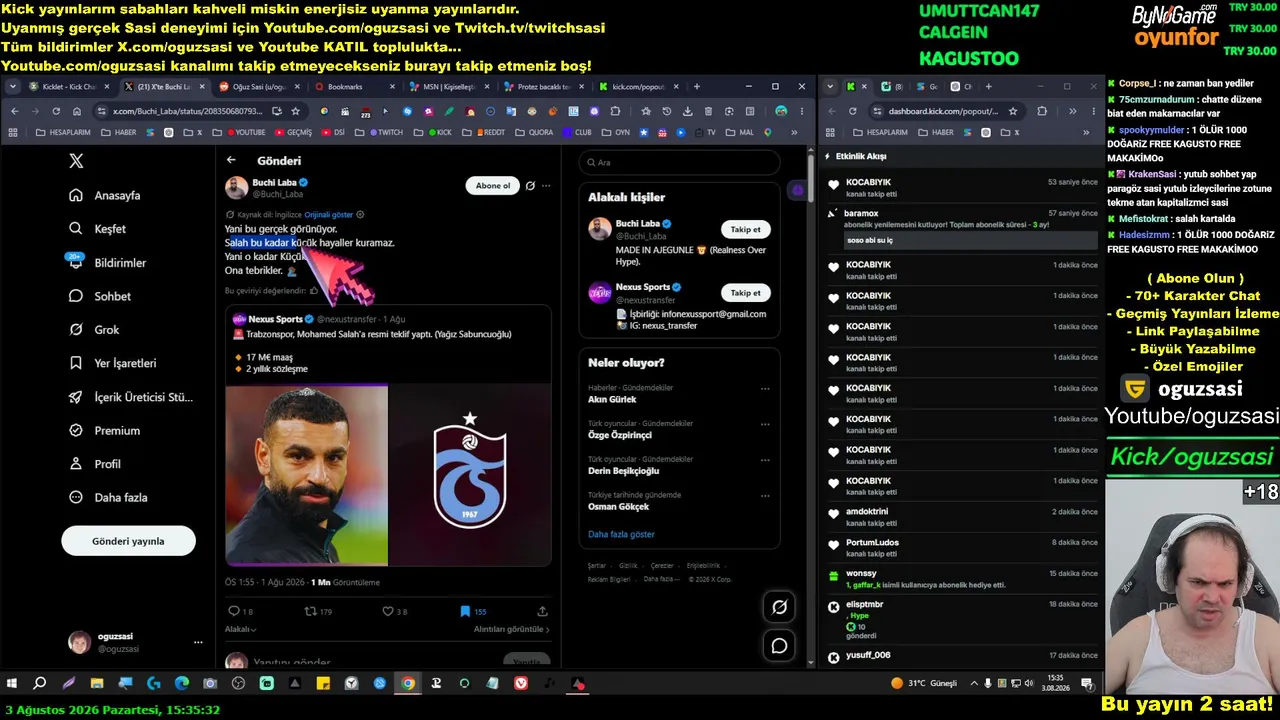Click Orijinali göster link
The height and width of the screenshot is (720, 1280).
coord(328,214)
